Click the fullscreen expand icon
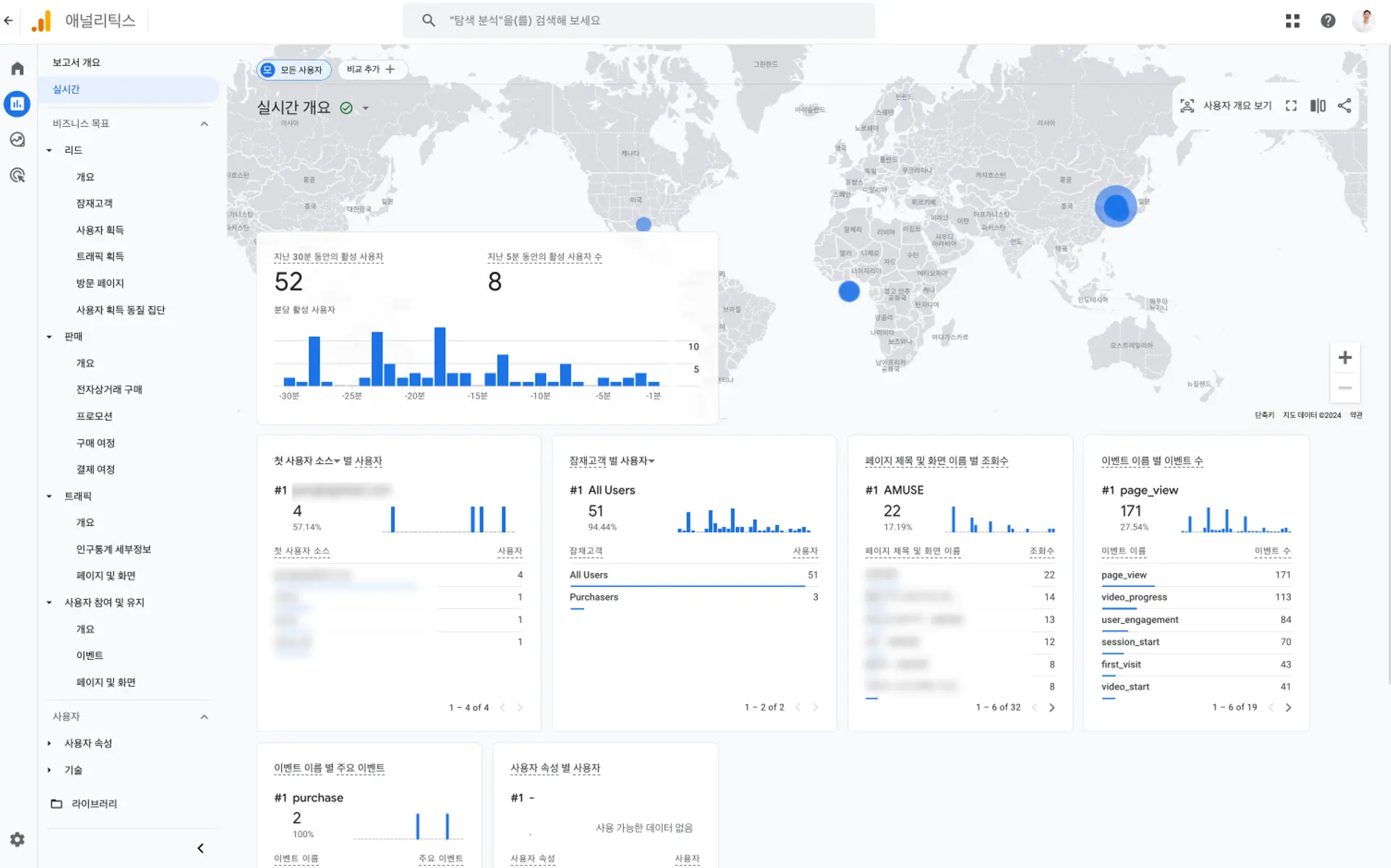The image size is (1391, 868). coord(1291,106)
